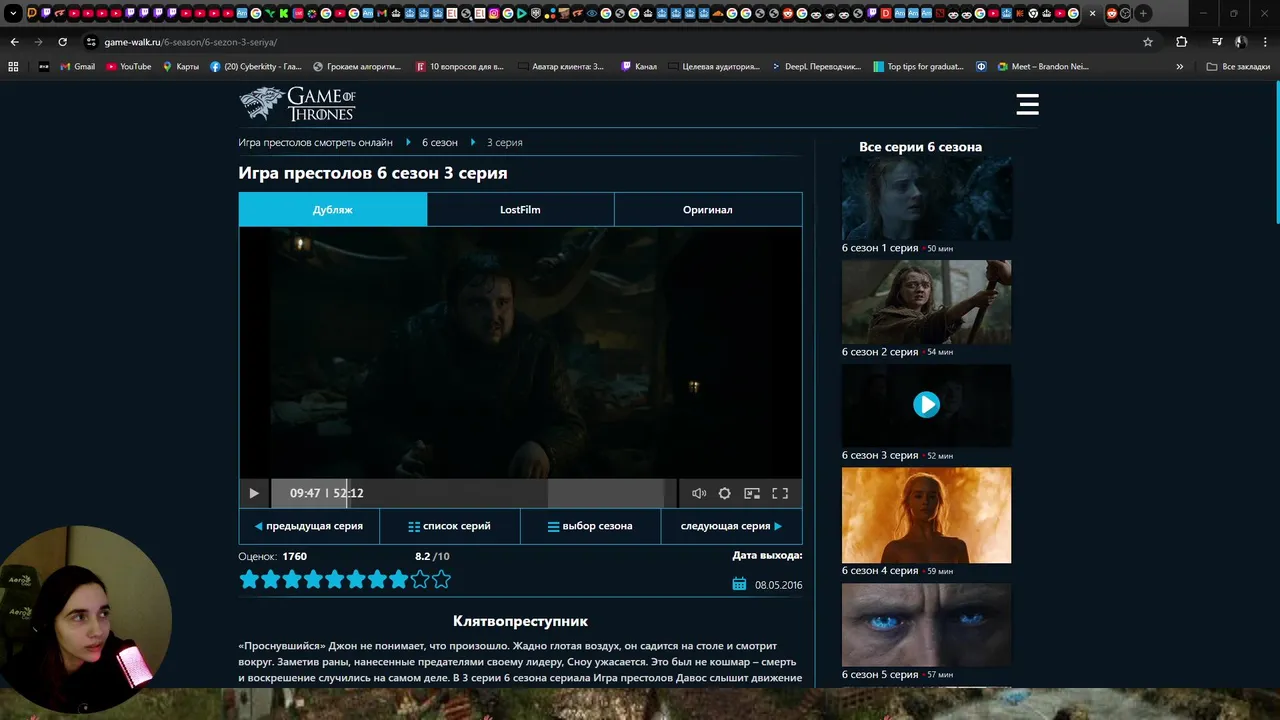Click the Game of Thrones logo
The height and width of the screenshot is (720, 1280).
click(297, 104)
